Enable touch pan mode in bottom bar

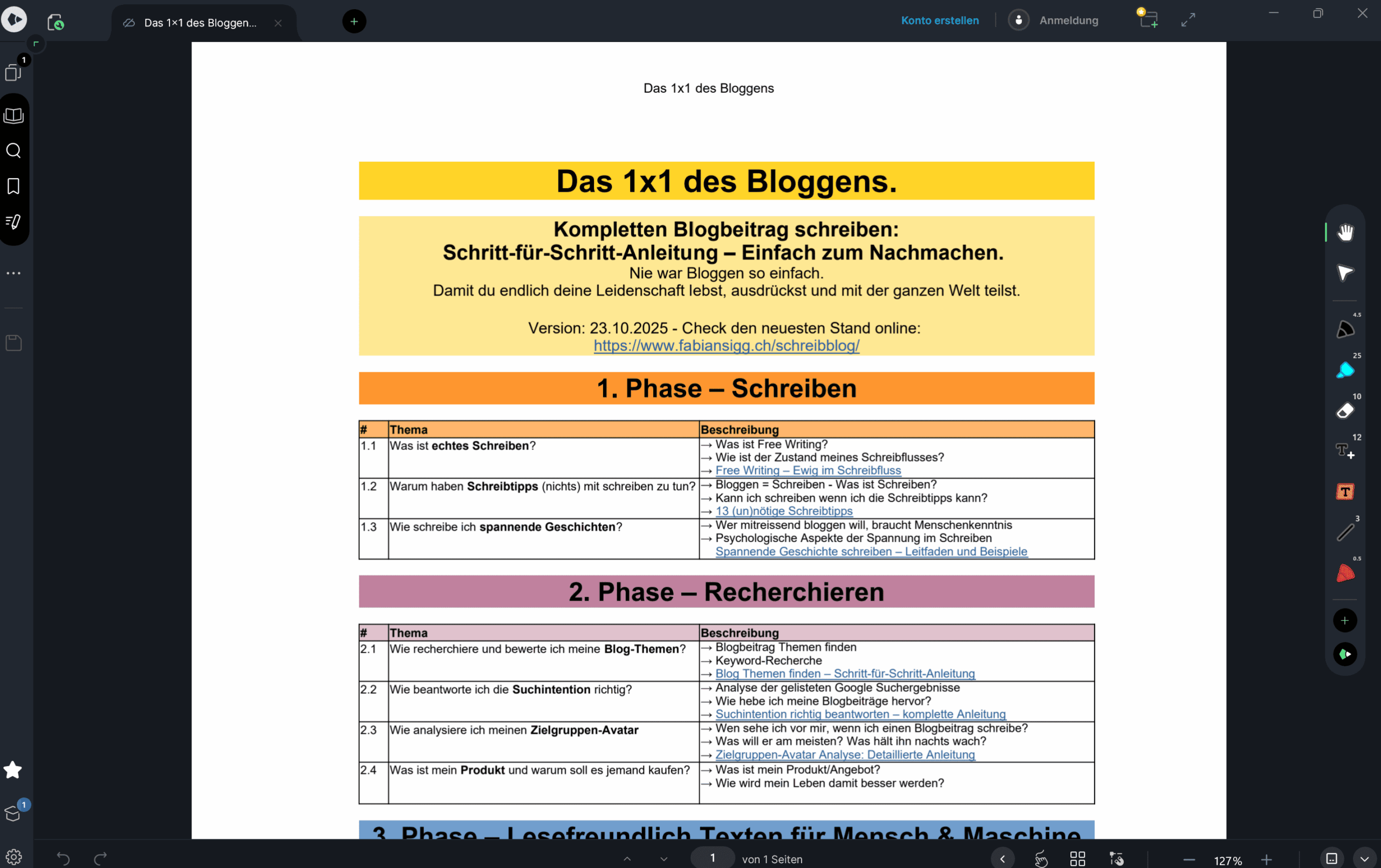pyautogui.click(x=1042, y=858)
